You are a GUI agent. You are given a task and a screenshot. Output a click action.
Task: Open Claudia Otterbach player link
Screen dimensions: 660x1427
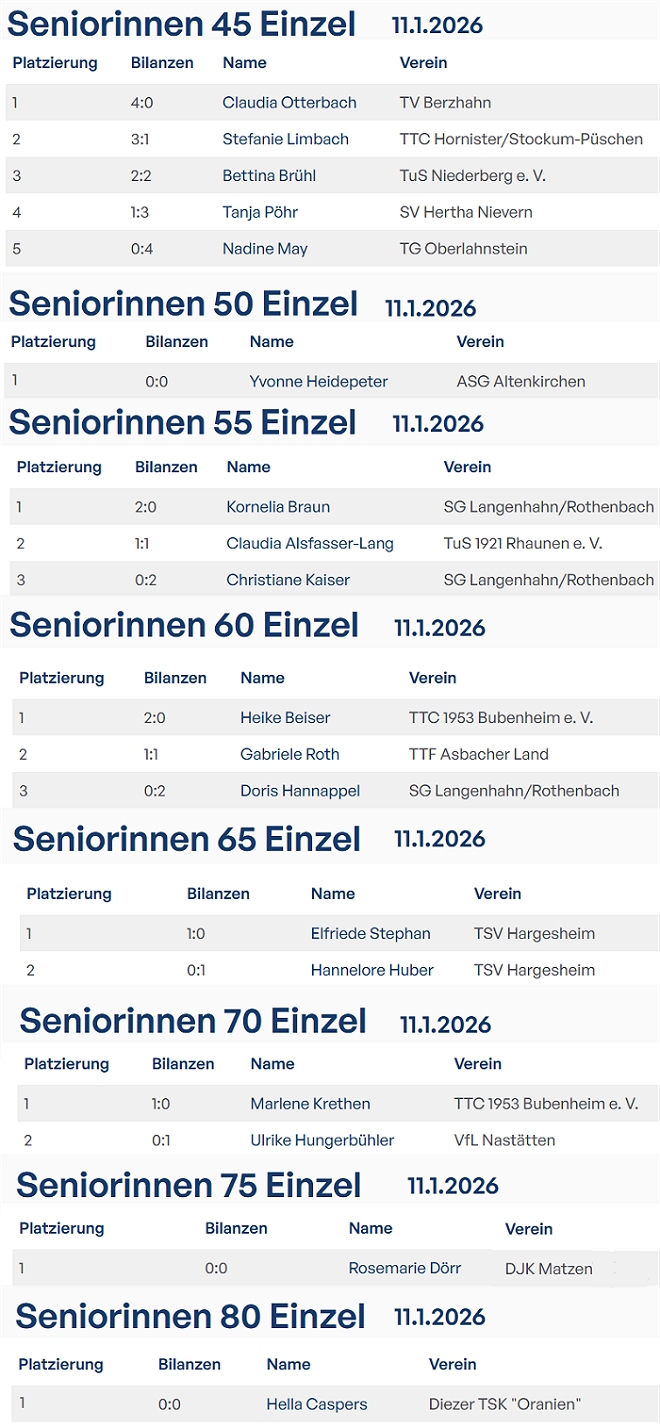pyautogui.click(x=289, y=103)
